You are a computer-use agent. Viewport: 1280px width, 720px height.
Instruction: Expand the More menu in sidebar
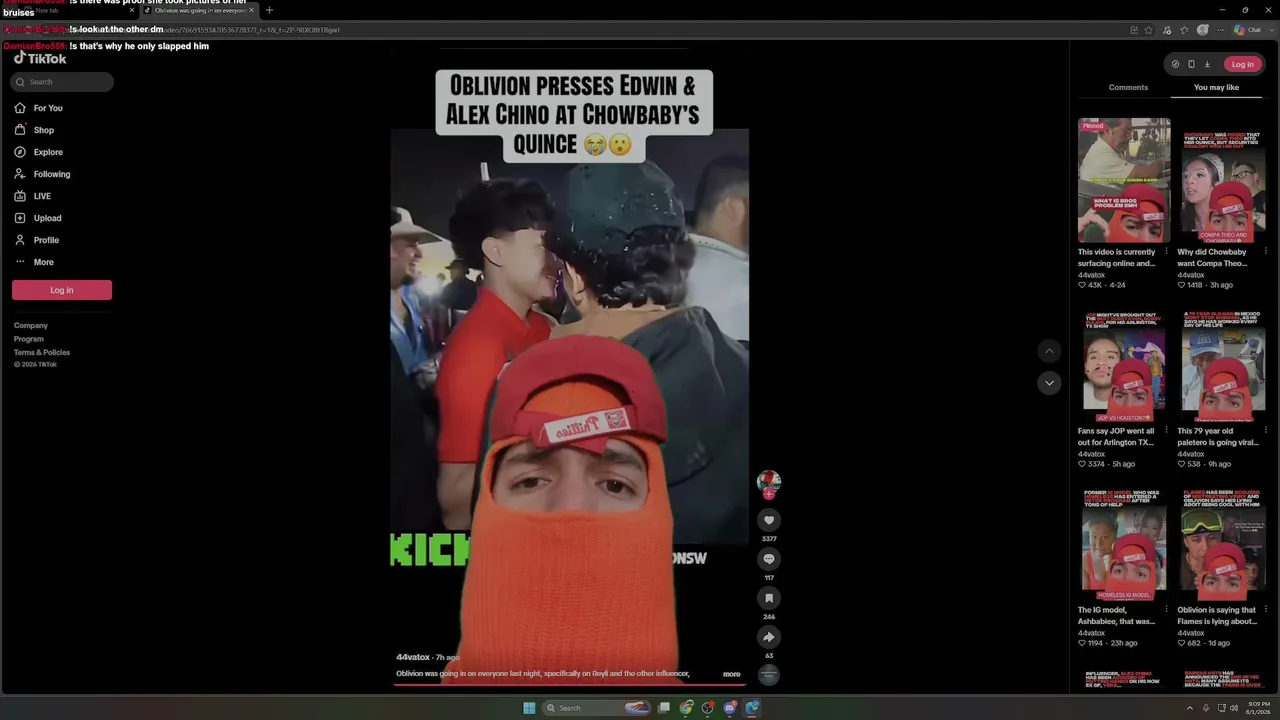tap(35, 262)
